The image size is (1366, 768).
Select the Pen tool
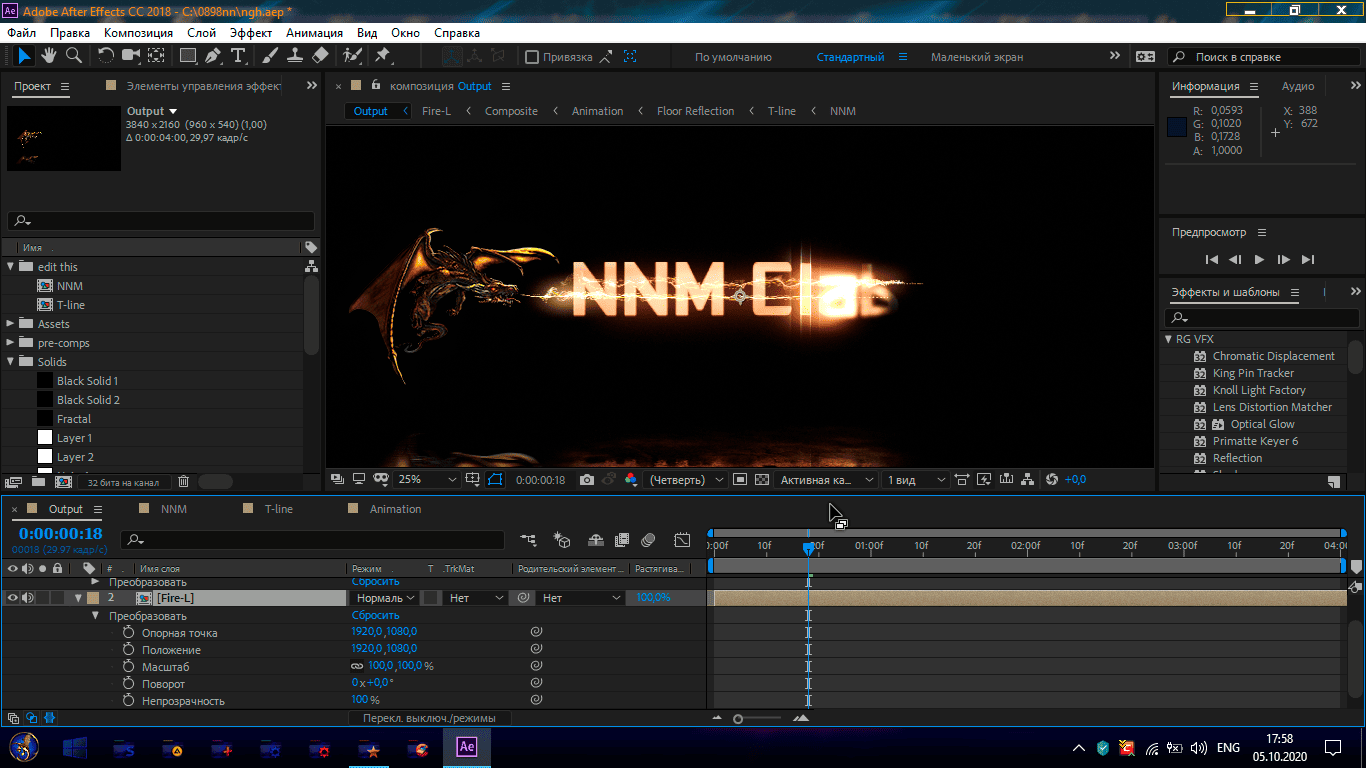(x=213, y=56)
